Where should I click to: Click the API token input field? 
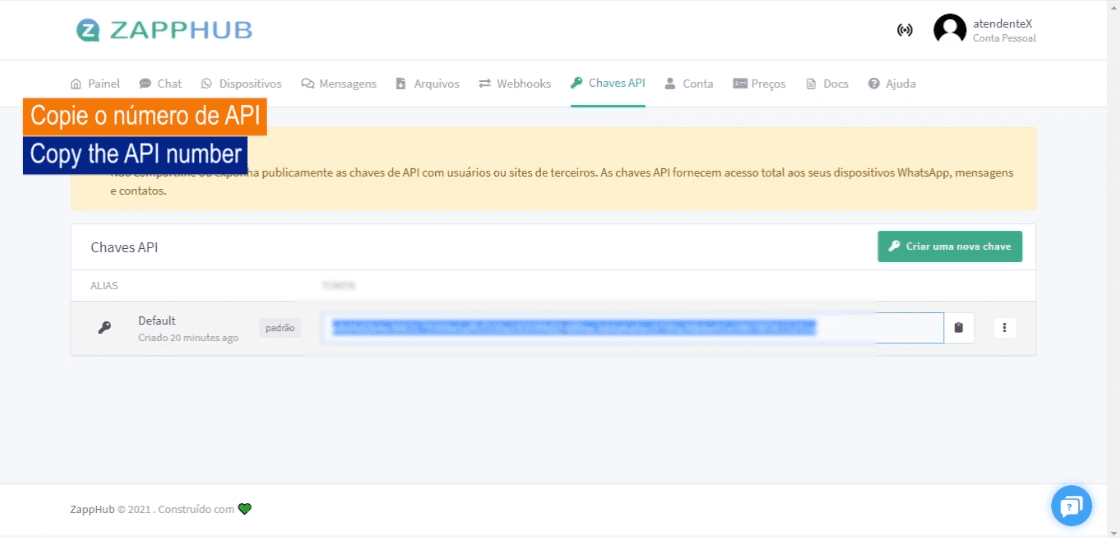pyautogui.click(x=632, y=328)
